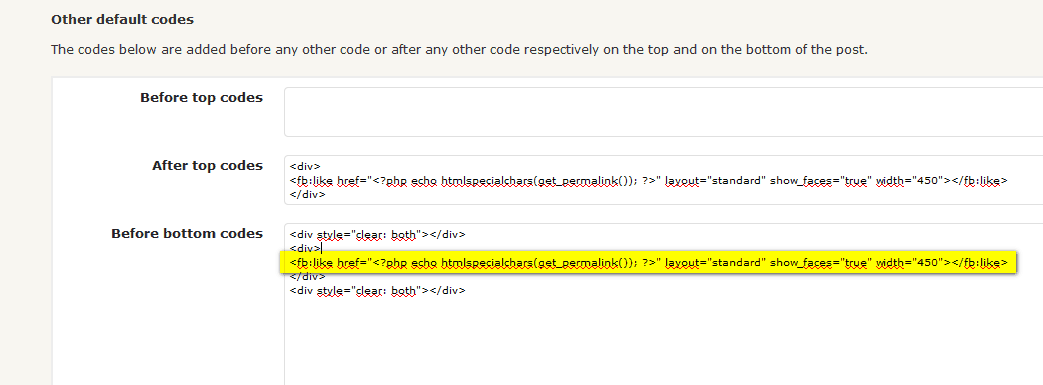Click the yellow highlighted fb:like line
Viewport: 1043px width, 385px height.
pos(647,263)
